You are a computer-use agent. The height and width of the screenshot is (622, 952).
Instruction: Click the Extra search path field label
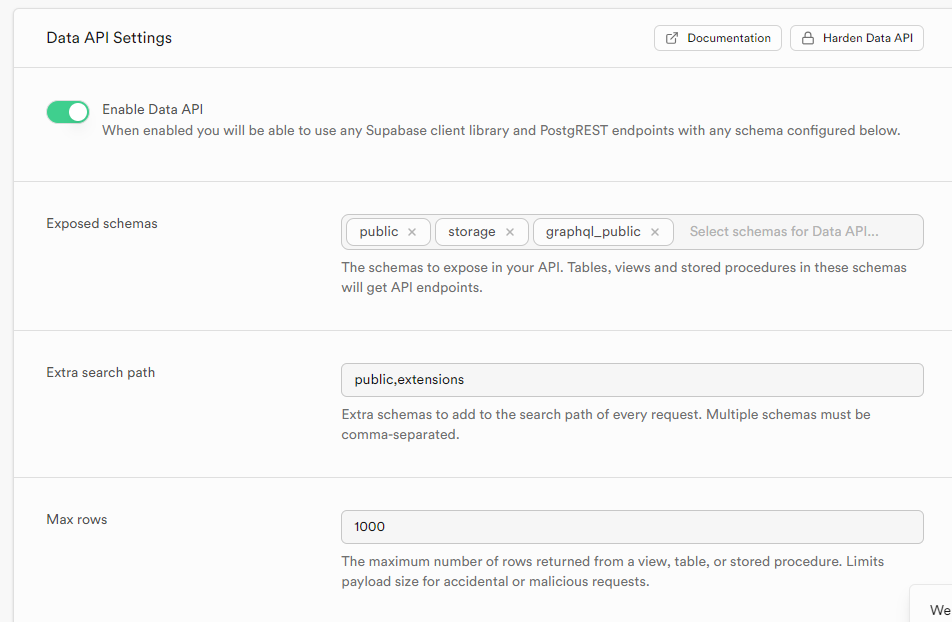click(101, 373)
